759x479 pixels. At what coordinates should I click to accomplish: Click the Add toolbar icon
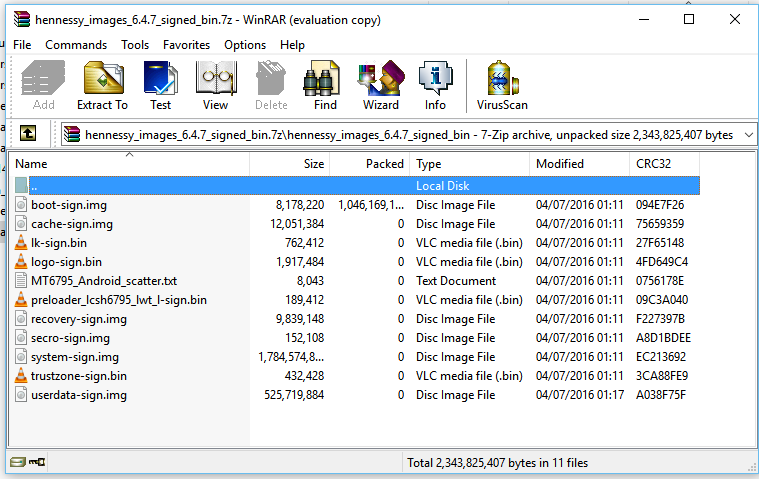tap(43, 85)
